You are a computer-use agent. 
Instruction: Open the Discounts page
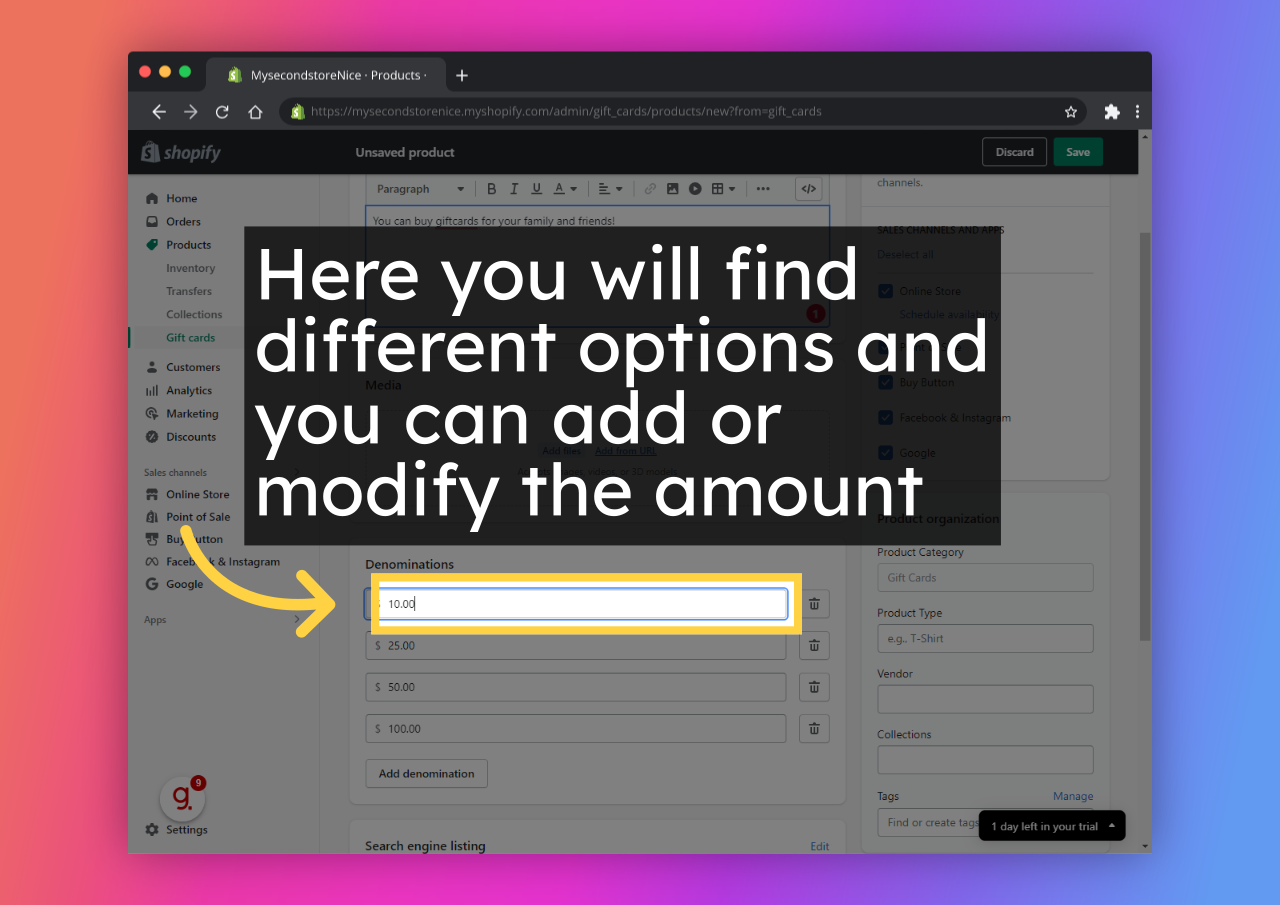(181, 436)
